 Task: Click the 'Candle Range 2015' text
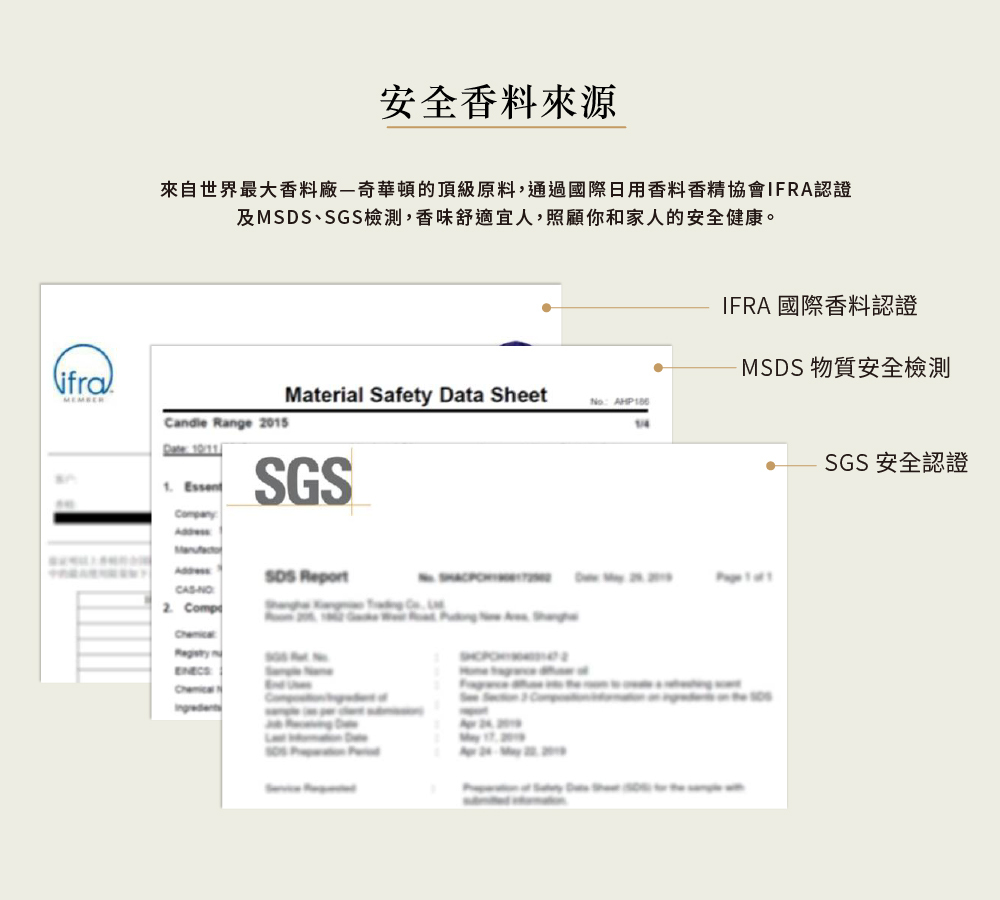[x=226, y=423]
